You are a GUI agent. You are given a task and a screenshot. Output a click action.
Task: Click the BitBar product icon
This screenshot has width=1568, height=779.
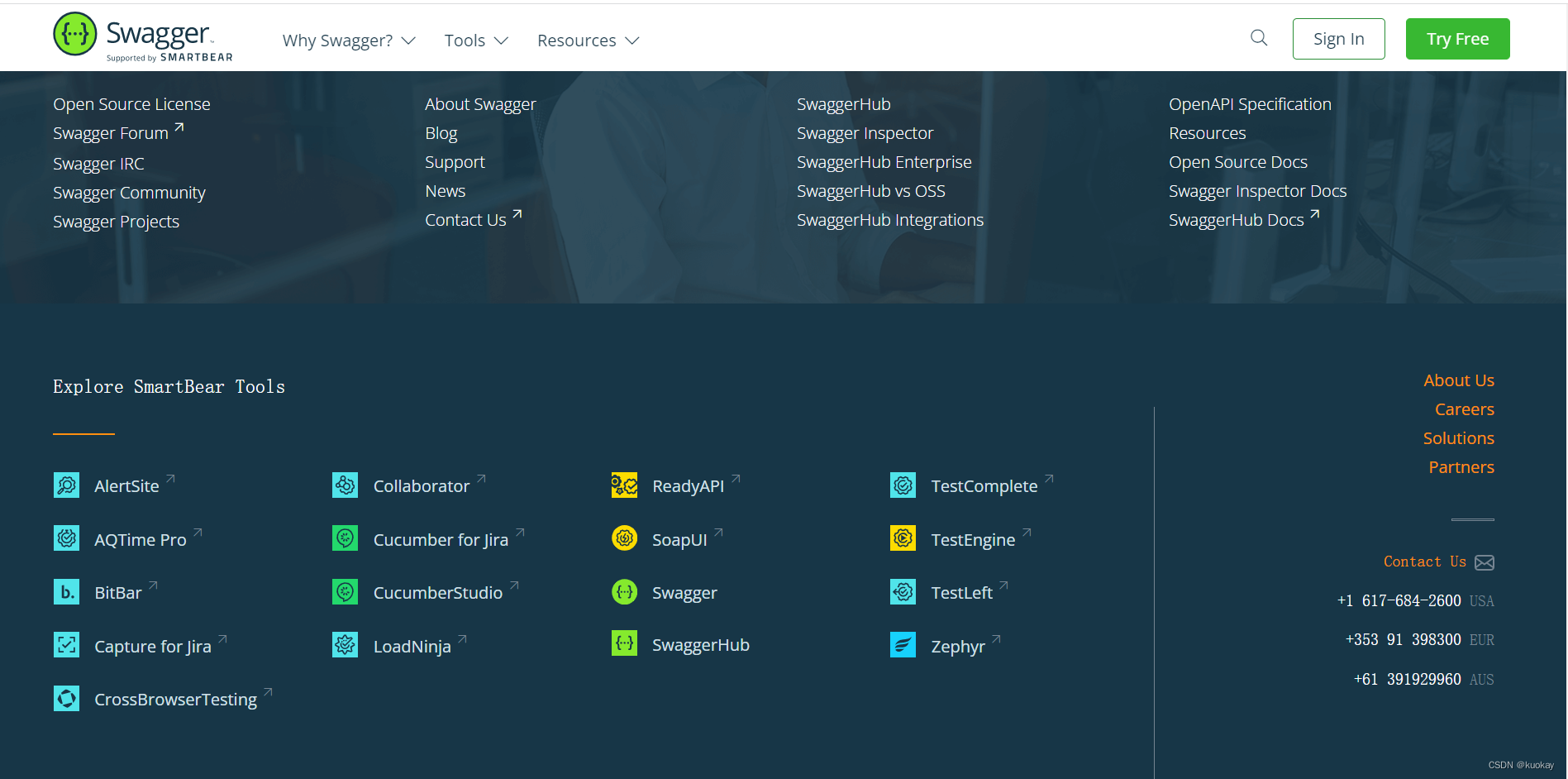pos(67,592)
